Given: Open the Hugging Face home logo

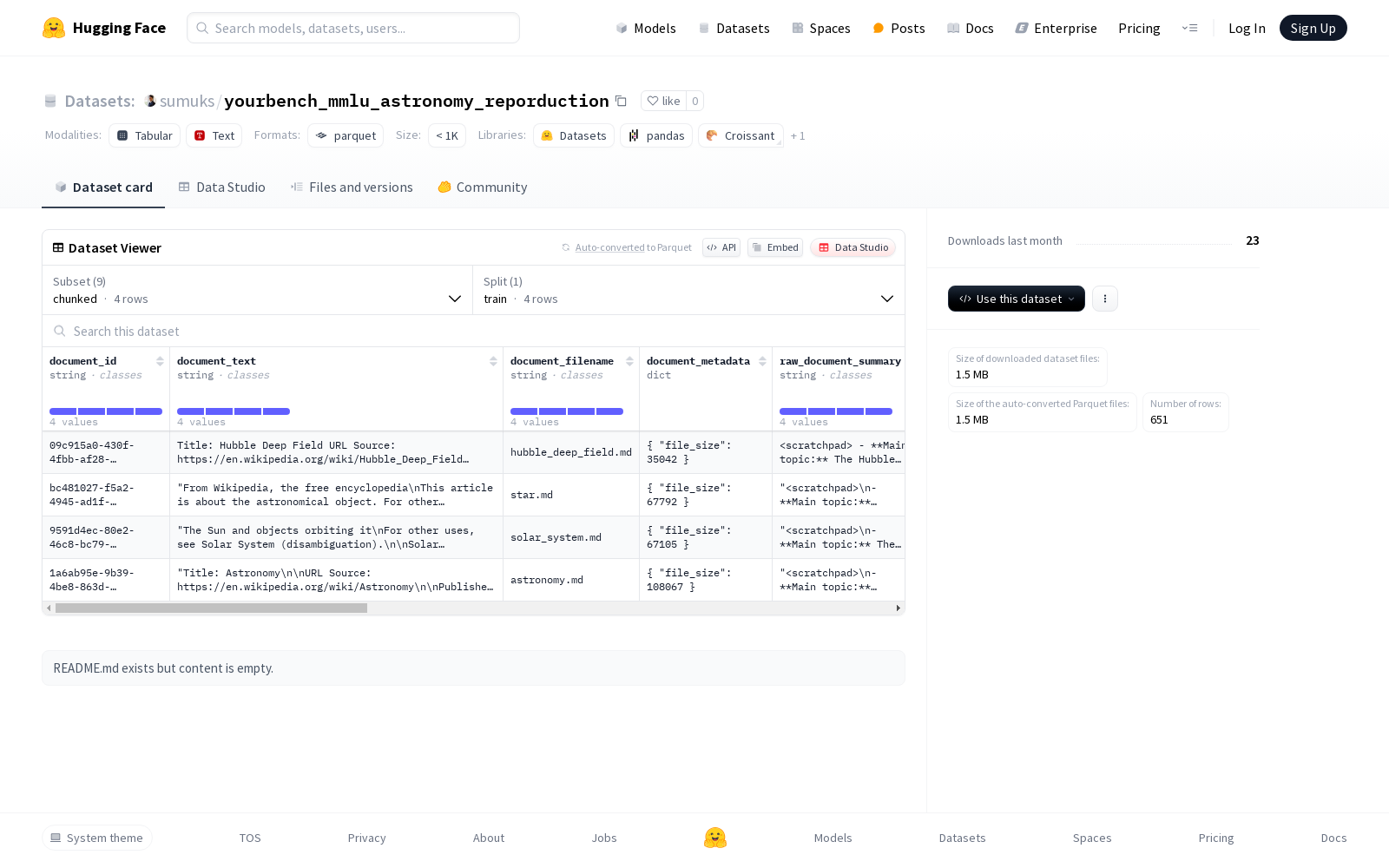Looking at the screenshot, I should [x=104, y=28].
